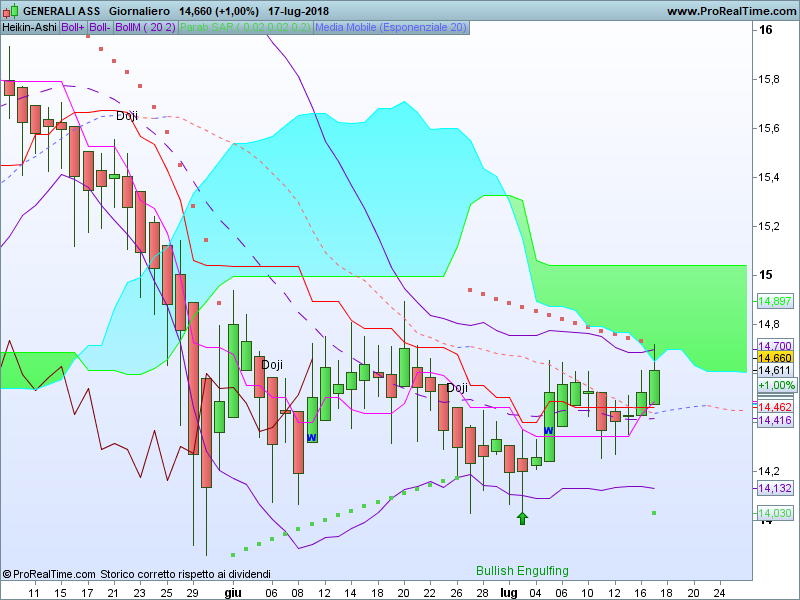Click the 15,4 price axis label

pyautogui.click(x=768, y=177)
